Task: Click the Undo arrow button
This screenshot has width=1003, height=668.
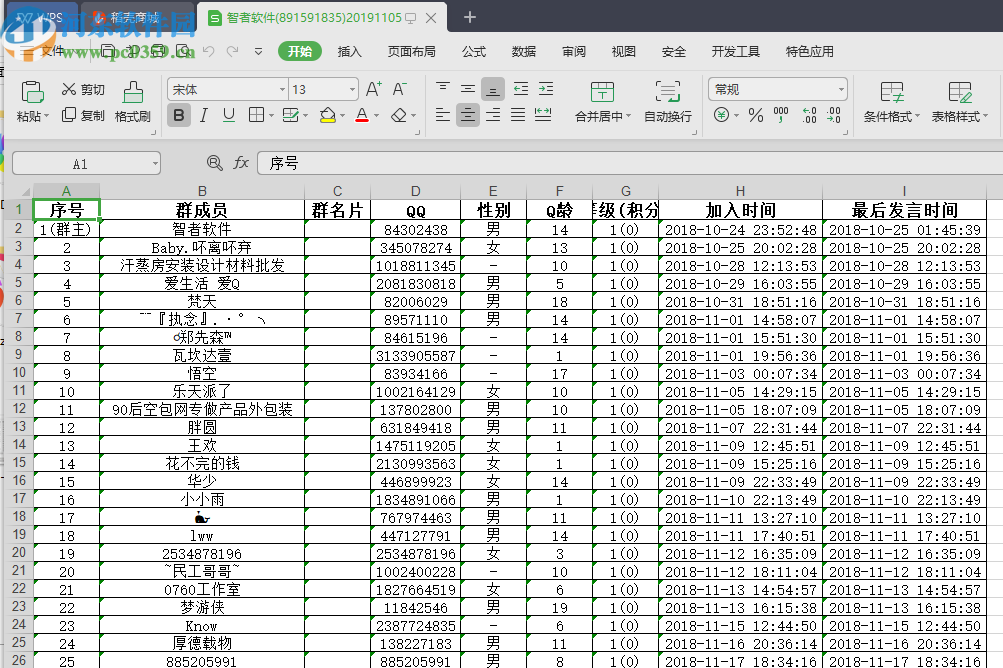Action: [208, 51]
